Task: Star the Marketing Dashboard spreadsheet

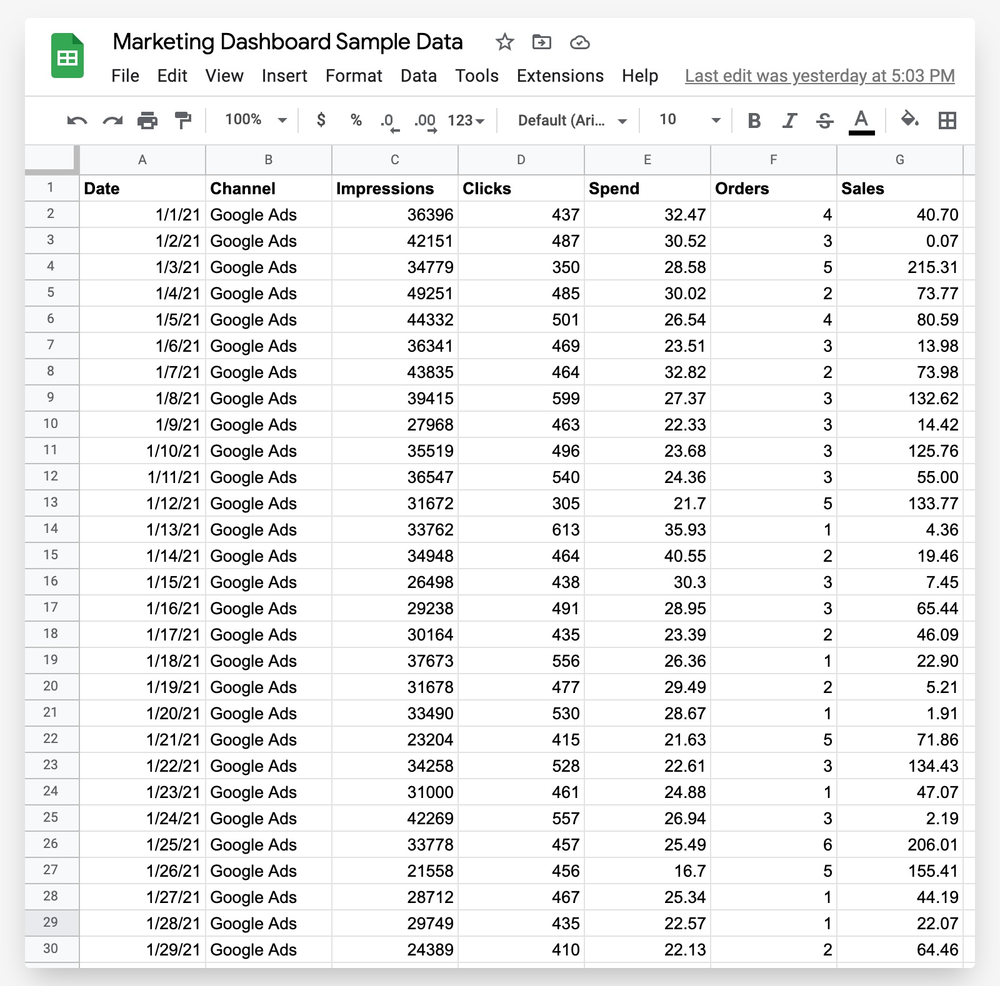Action: point(504,42)
